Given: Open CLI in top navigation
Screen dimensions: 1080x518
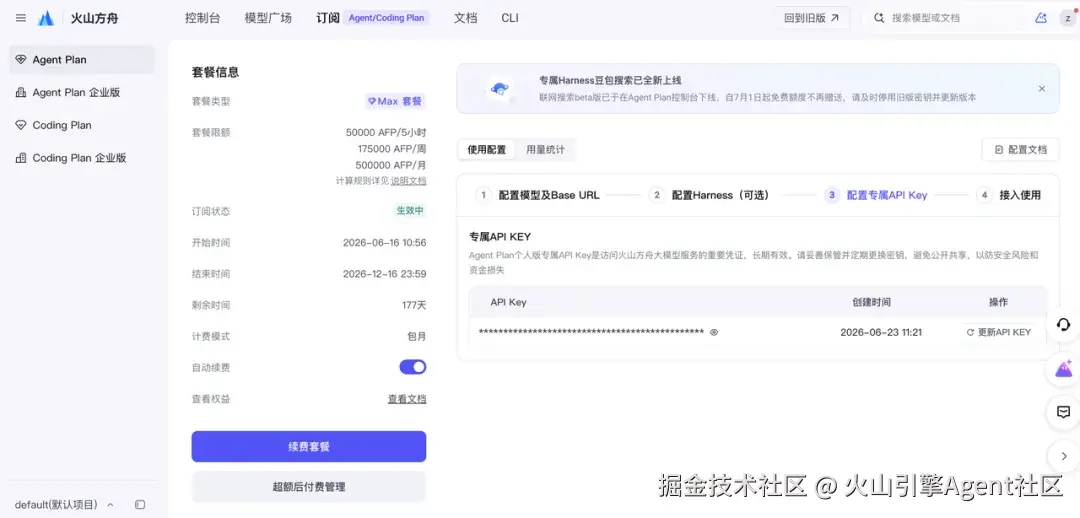Looking at the screenshot, I should point(510,18).
